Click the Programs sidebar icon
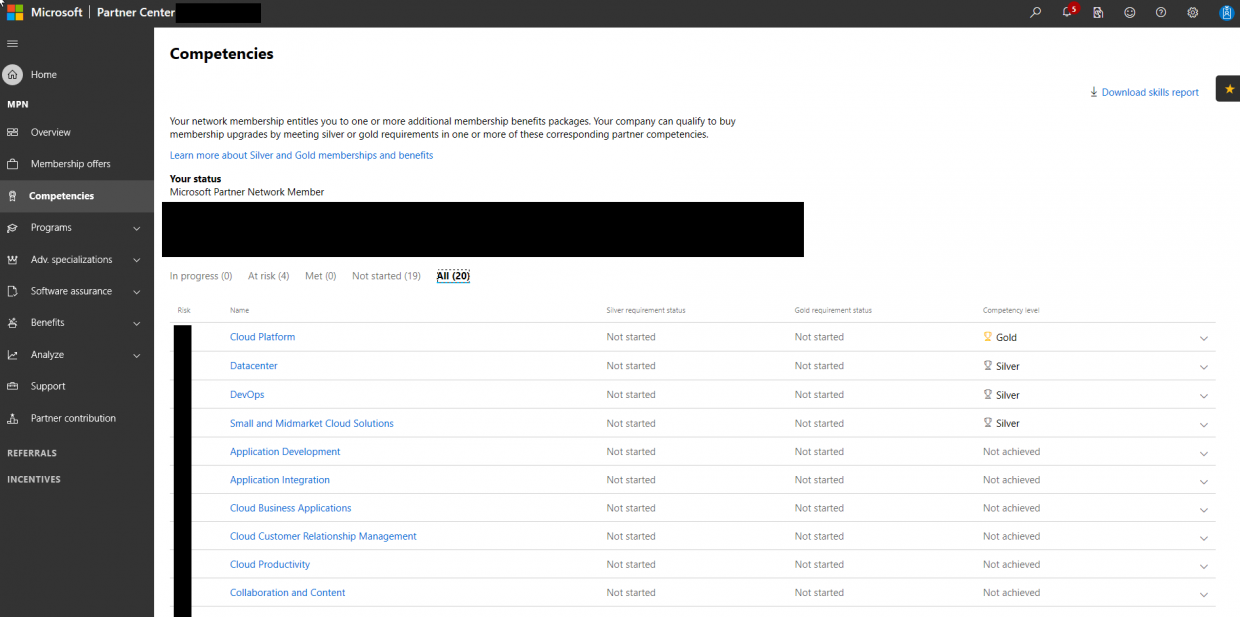This screenshot has height=617, width=1240. pyautogui.click(x=13, y=228)
